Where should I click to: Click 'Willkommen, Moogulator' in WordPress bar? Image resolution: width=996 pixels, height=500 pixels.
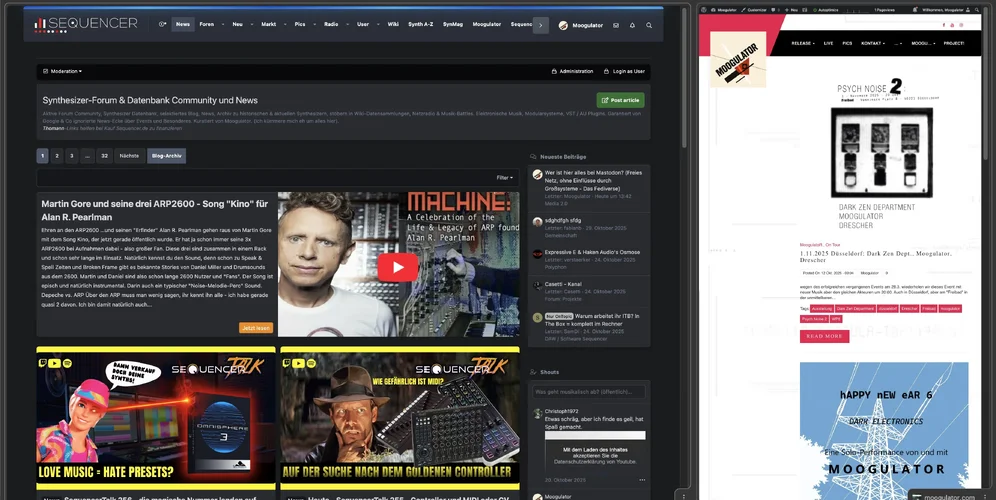point(945,10)
